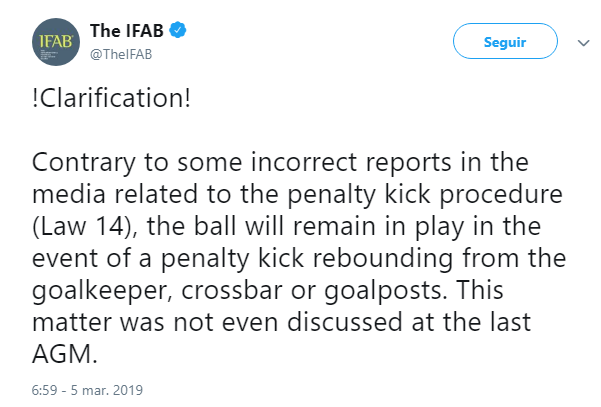601x407 pixels.
Task: Click the '(Law 14)' text
Action: pos(85,226)
